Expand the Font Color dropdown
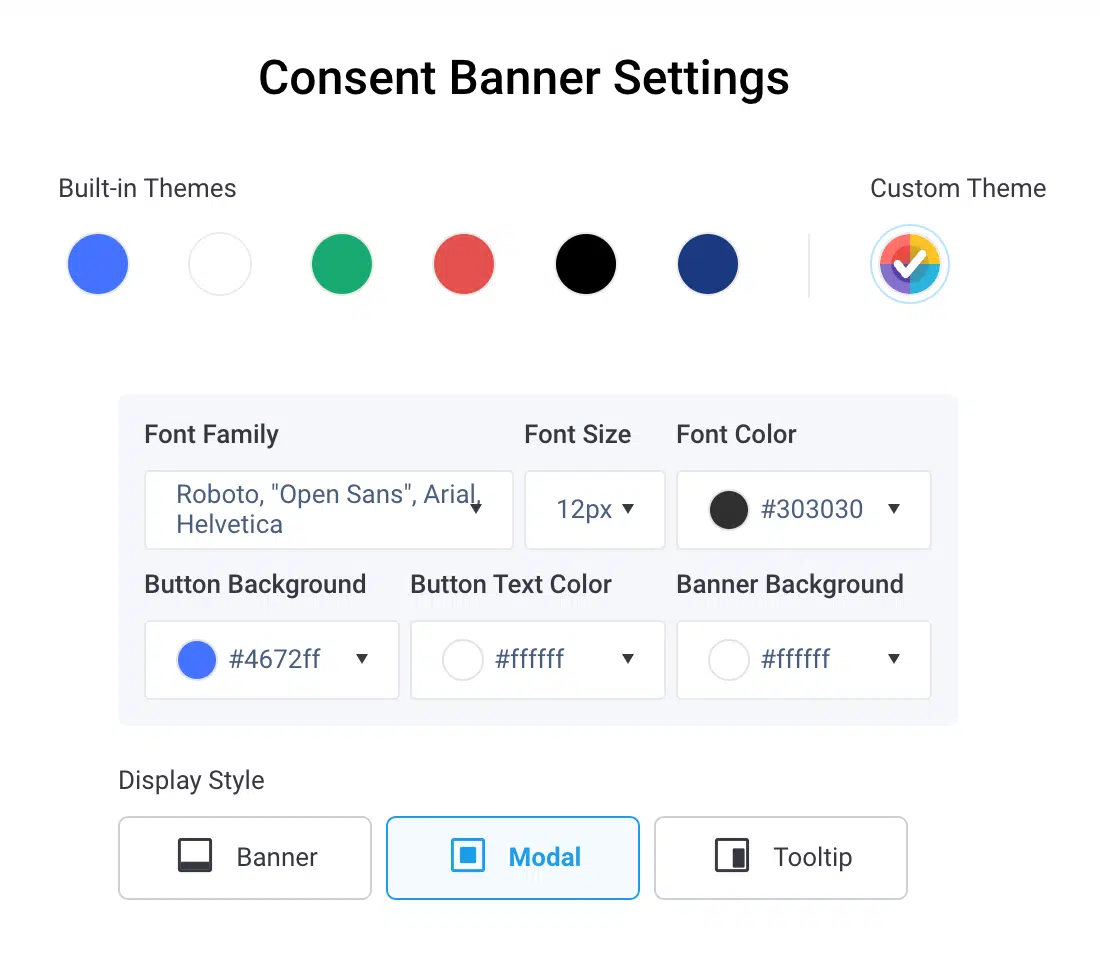This screenshot has height=966, width=1100. 893,510
